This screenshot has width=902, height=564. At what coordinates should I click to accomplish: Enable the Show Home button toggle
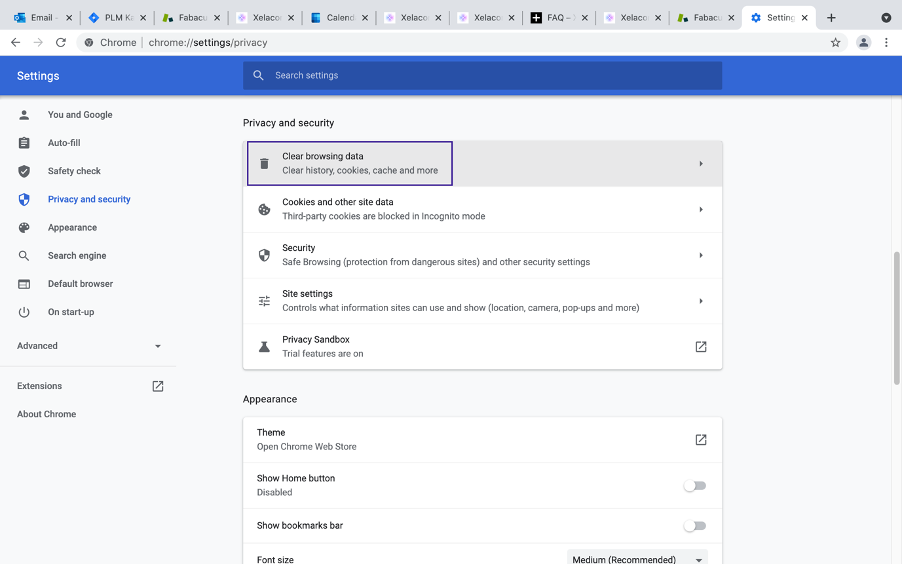(x=694, y=486)
